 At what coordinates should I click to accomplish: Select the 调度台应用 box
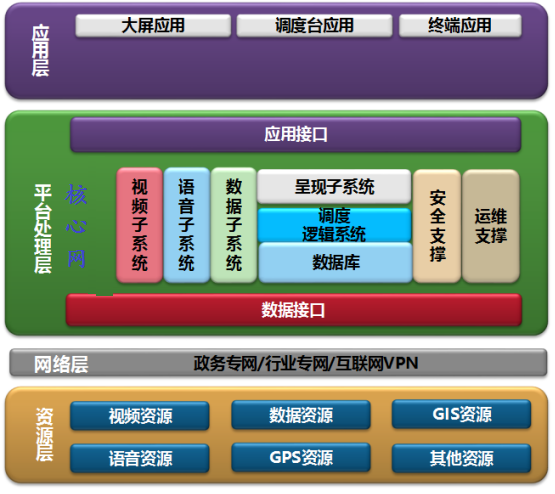[314, 25]
